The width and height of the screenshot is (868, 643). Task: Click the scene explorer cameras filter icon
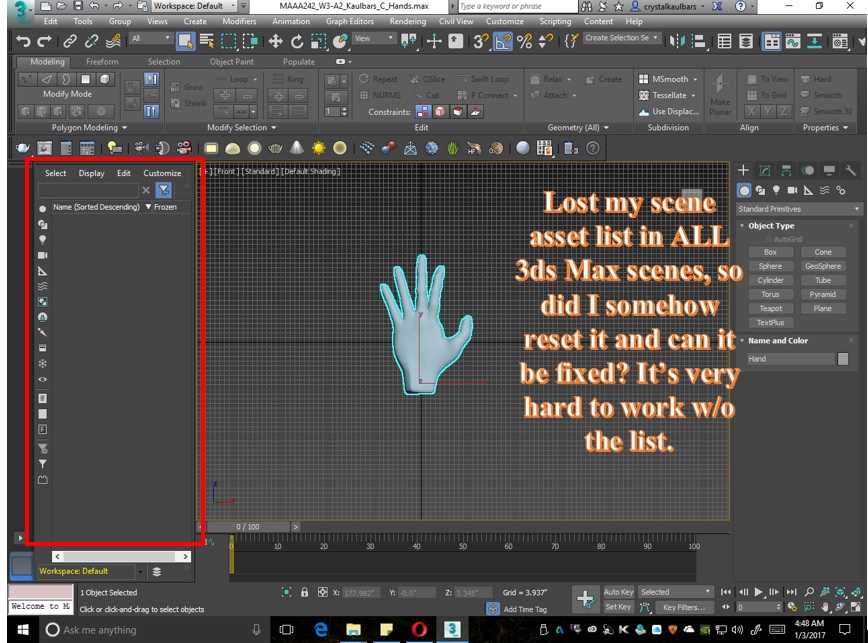42,255
